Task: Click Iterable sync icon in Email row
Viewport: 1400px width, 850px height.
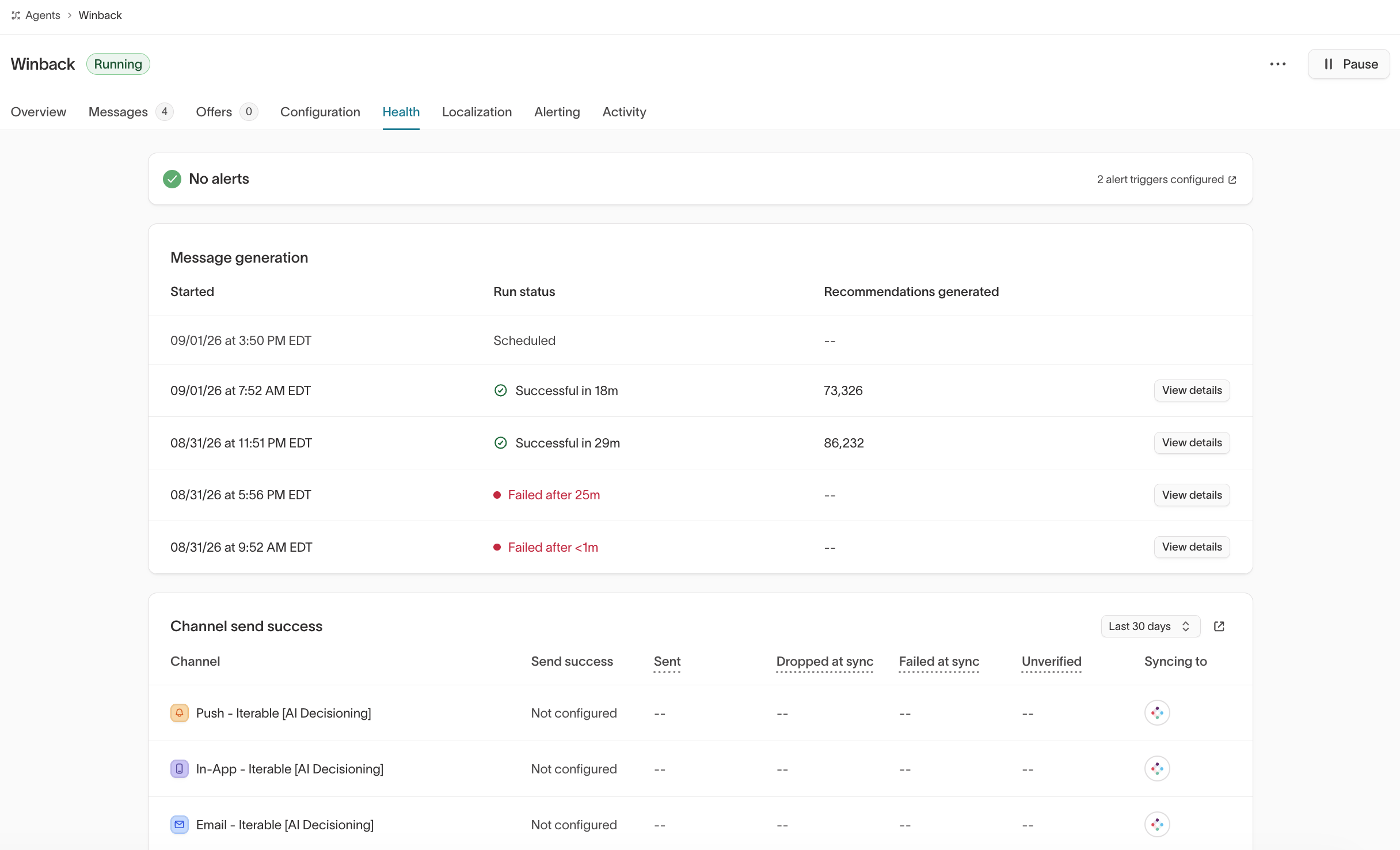Action: (1157, 825)
